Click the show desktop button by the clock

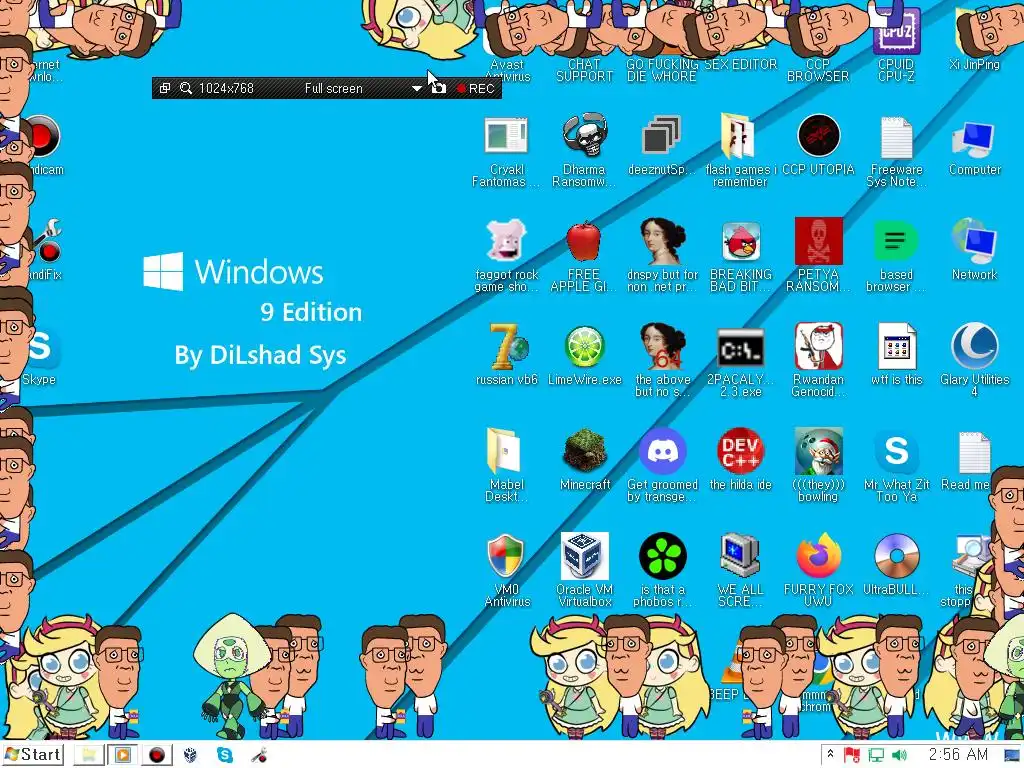click(x=1013, y=755)
